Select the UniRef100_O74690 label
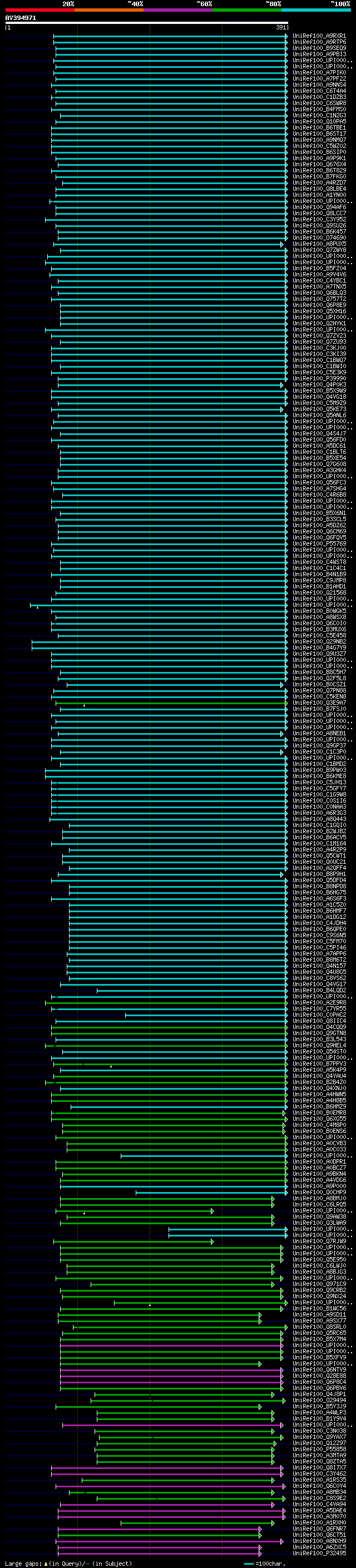 [x=319, y=238]
